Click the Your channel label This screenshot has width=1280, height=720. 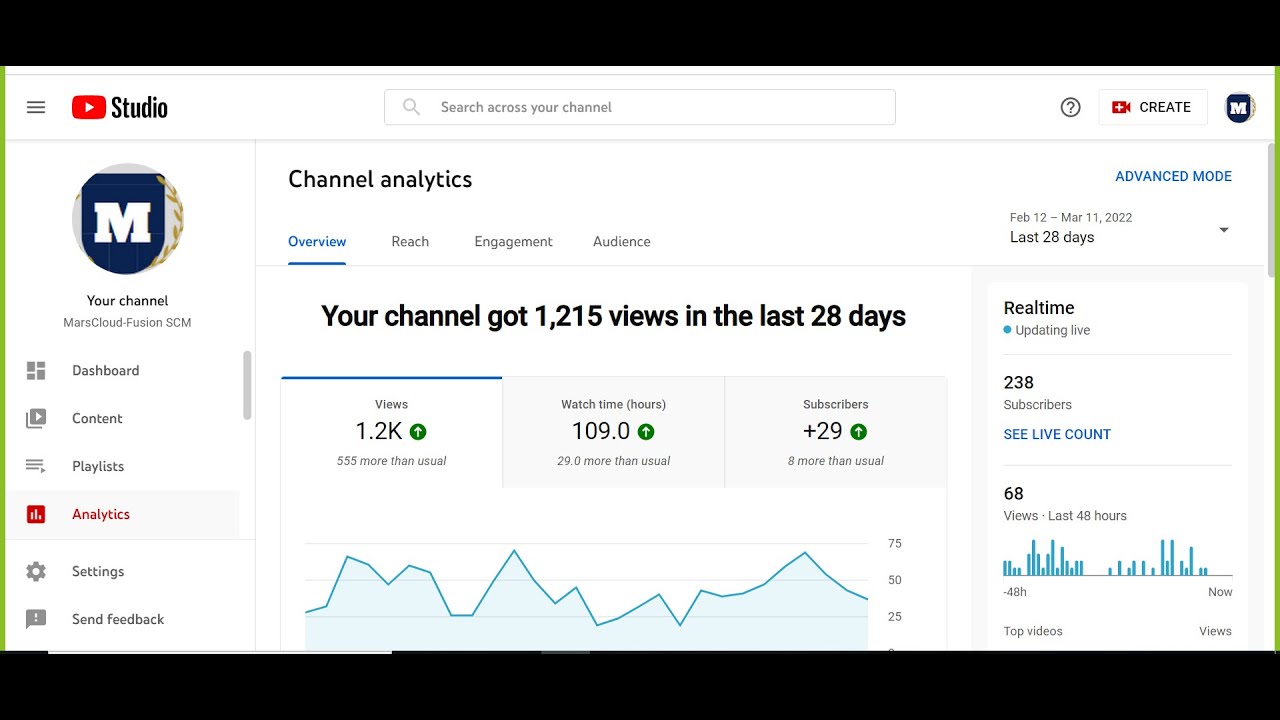[127, 301]
